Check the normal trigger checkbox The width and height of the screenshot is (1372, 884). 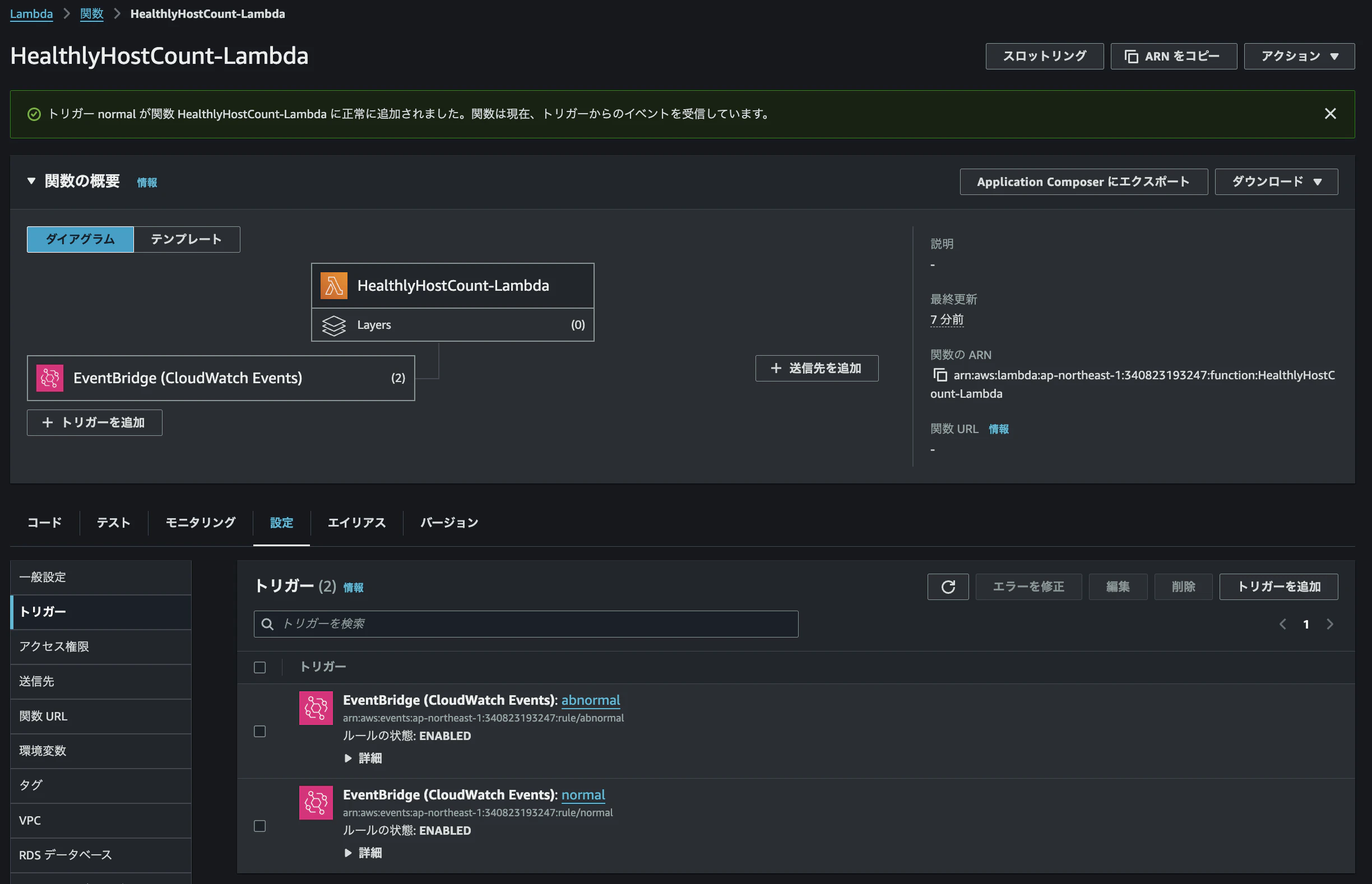point(259,826)
